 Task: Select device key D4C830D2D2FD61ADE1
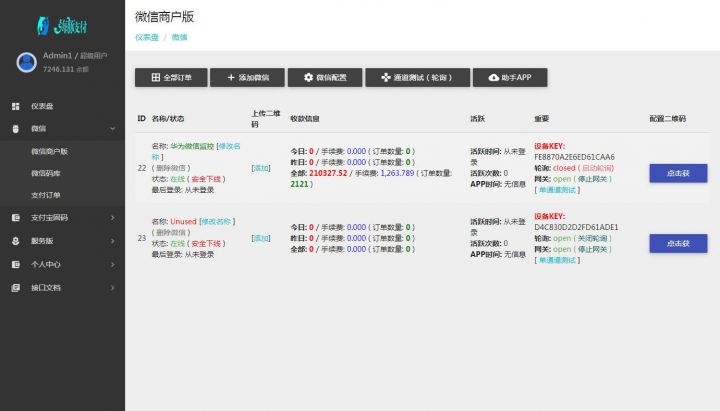tap(576, 227)
